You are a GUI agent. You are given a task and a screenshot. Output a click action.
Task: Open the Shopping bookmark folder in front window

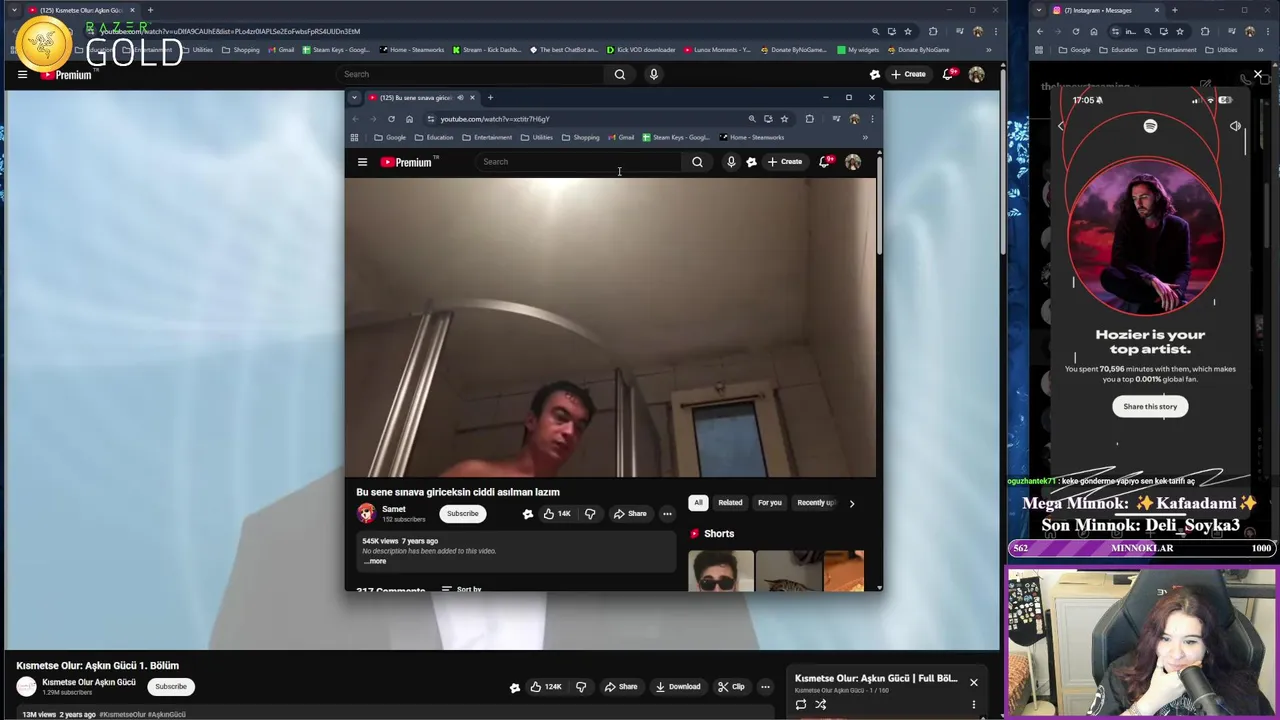pos(581,137)
